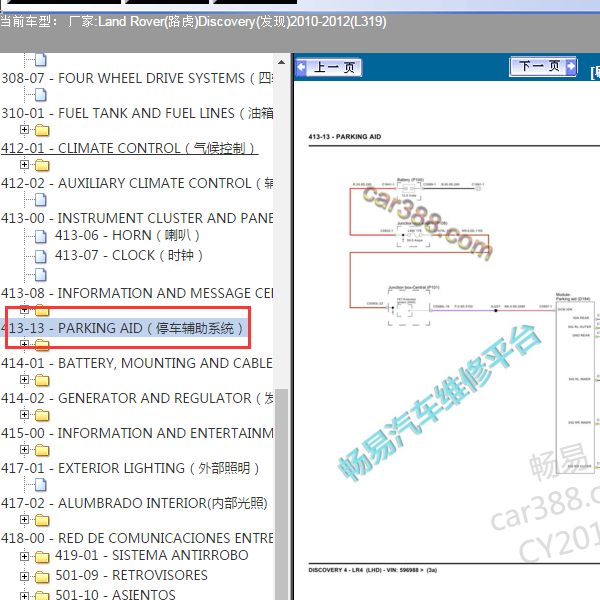Select 412-02 - AUXILIARY CLIMATE CONTROL
This screenshot has width=600, height=600.
[x=137, y=183]
